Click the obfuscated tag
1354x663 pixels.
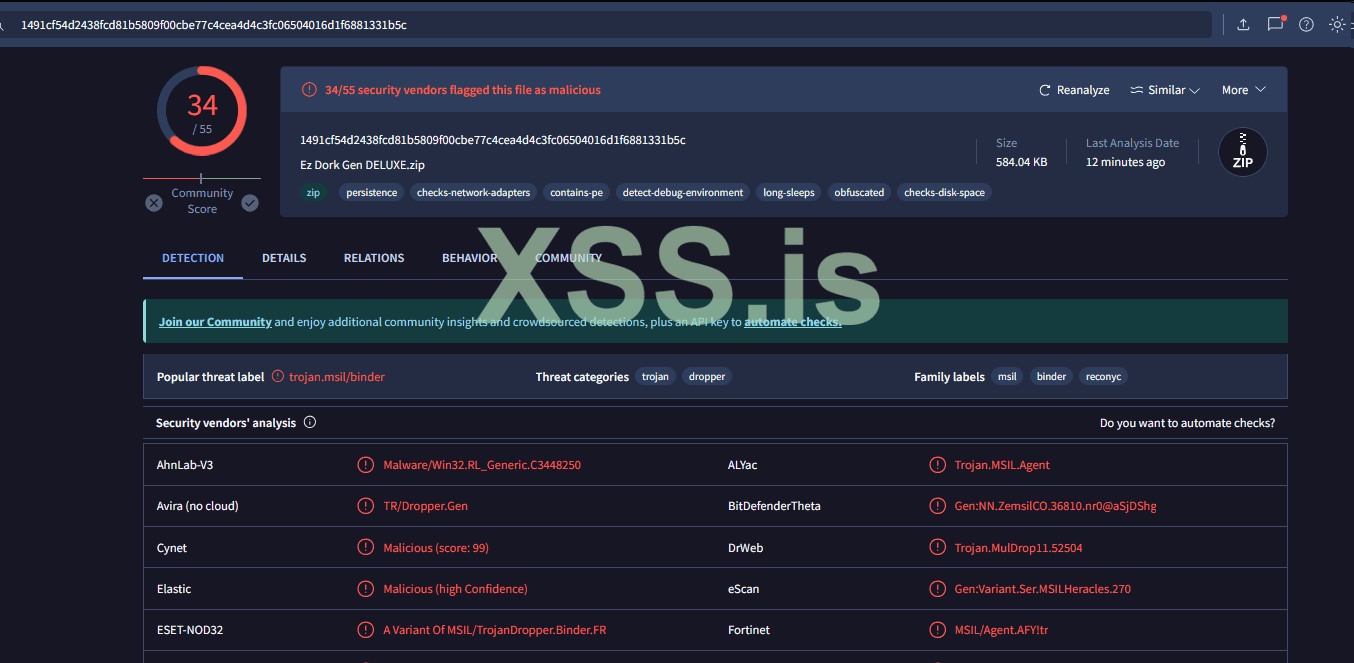click(859, 193)
